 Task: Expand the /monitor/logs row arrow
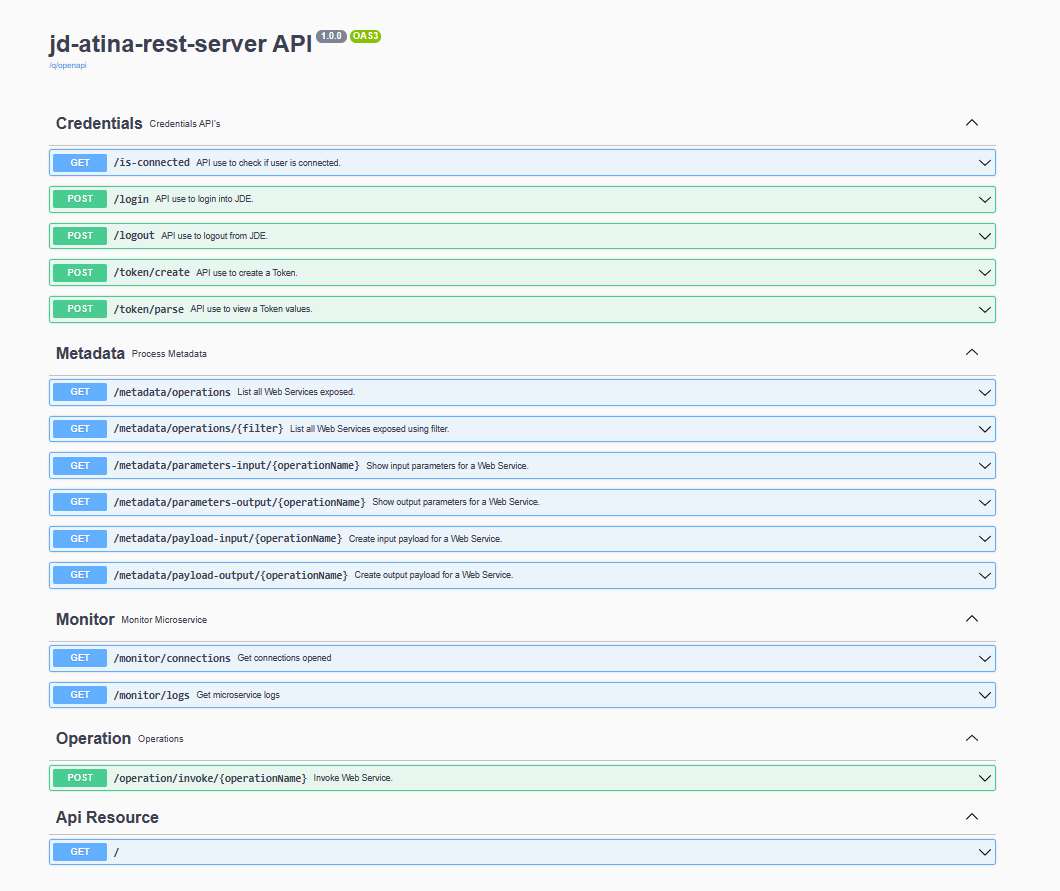[984, 695]
